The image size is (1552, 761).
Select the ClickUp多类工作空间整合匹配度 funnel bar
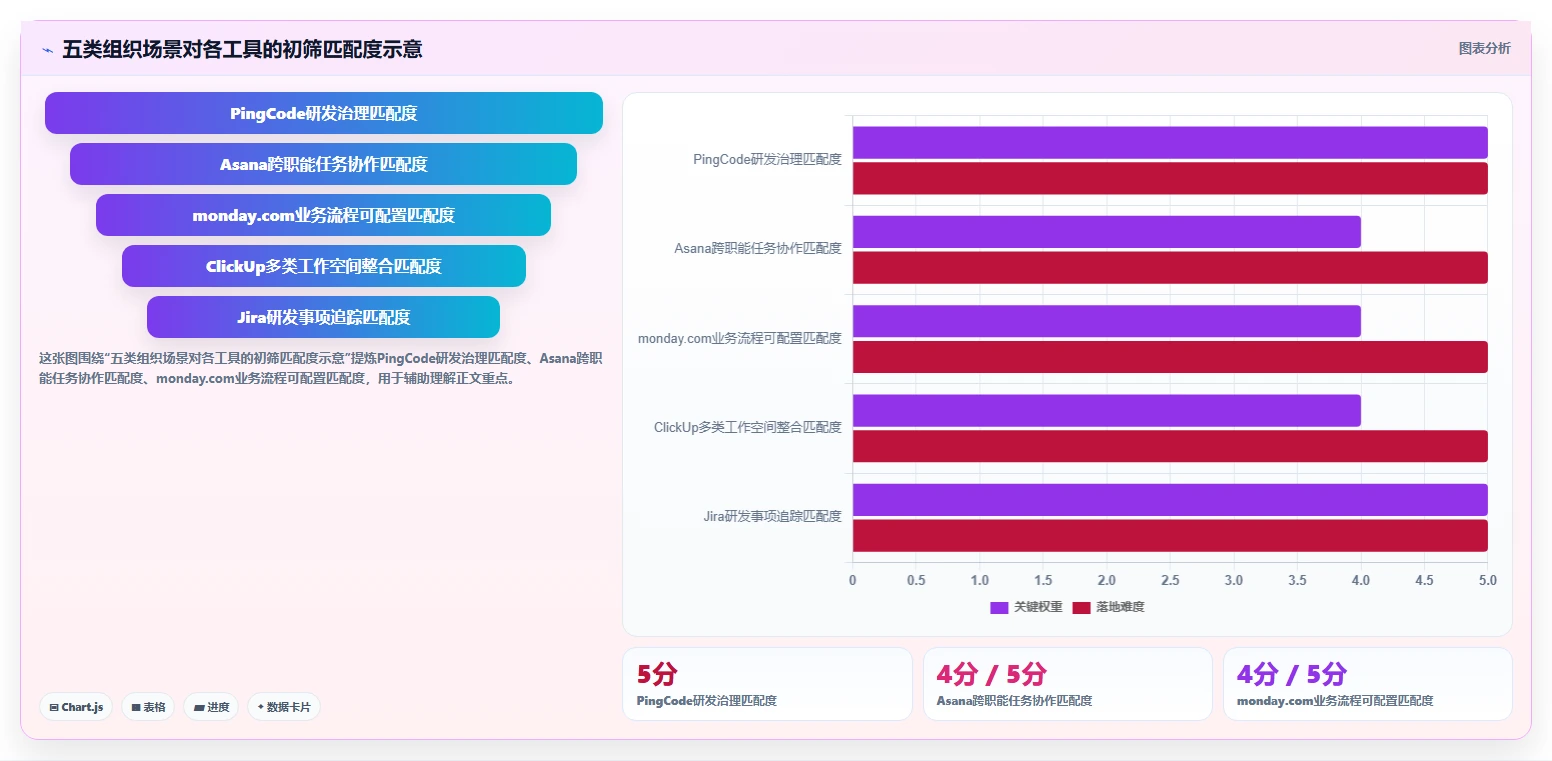tap(324, 266)
